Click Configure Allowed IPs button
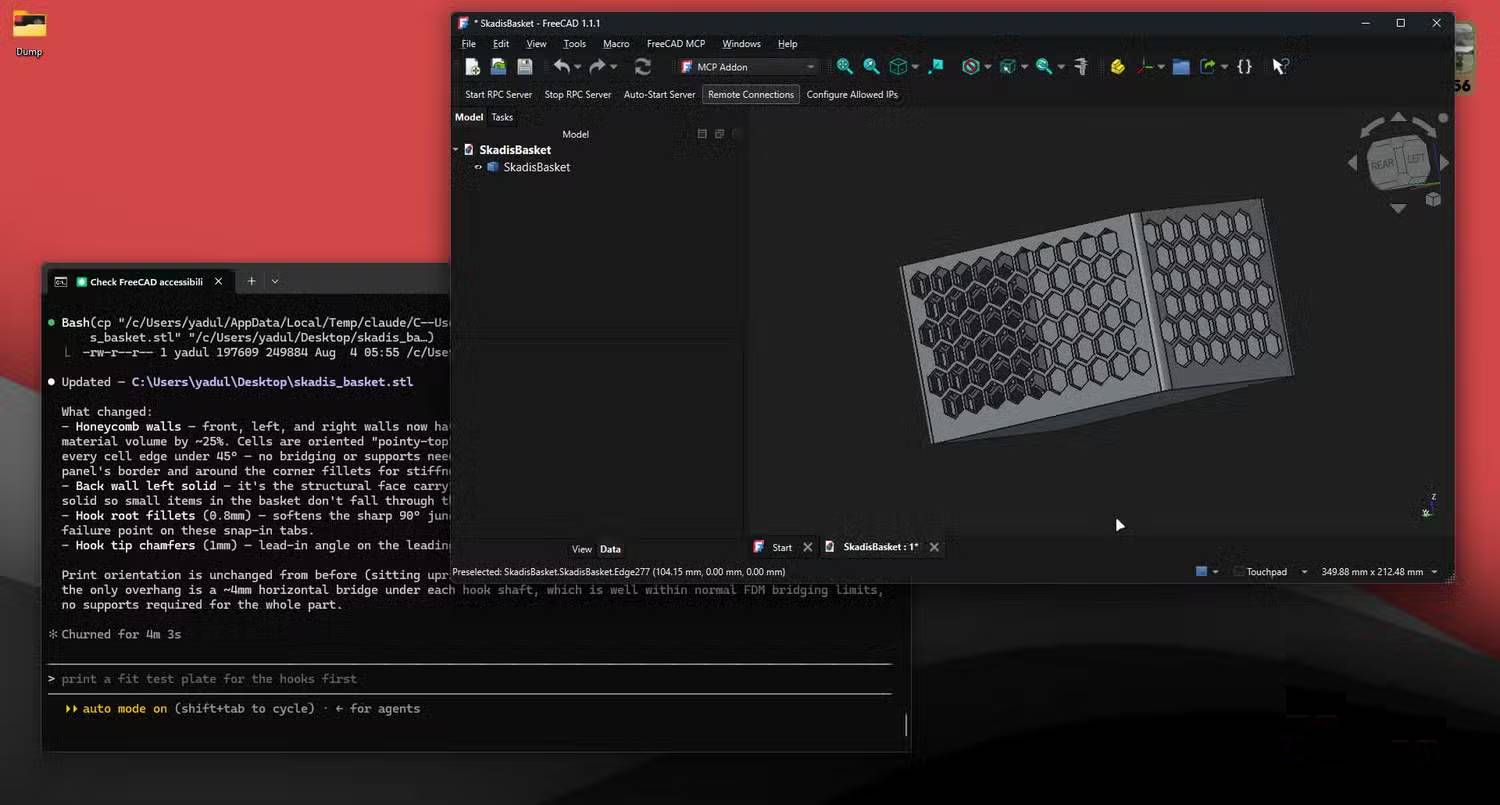Image resolution: width=1500 pixels, height=805 pixels. 852,94
